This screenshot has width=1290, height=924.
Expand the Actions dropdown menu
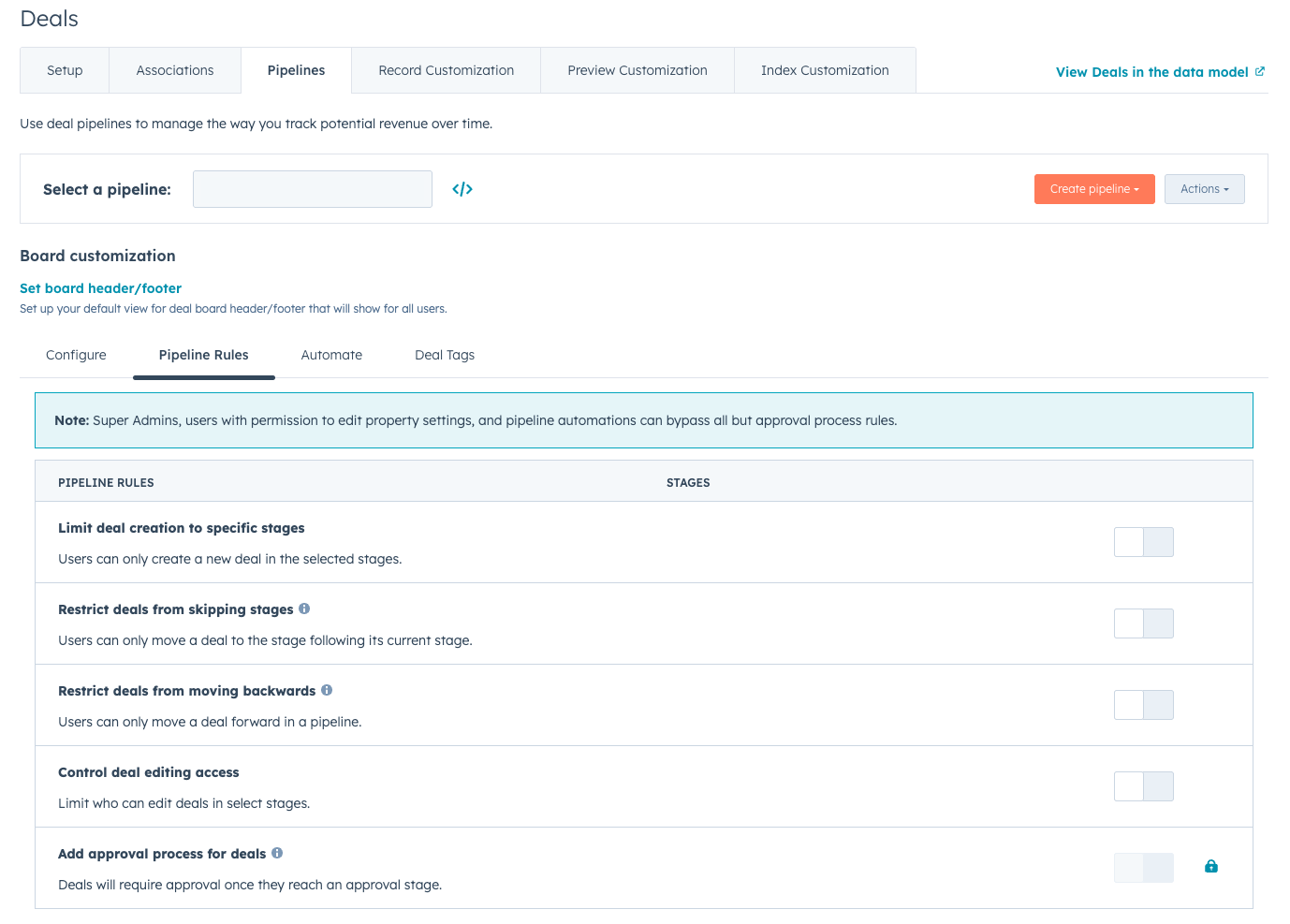[x=1204, y=189]
